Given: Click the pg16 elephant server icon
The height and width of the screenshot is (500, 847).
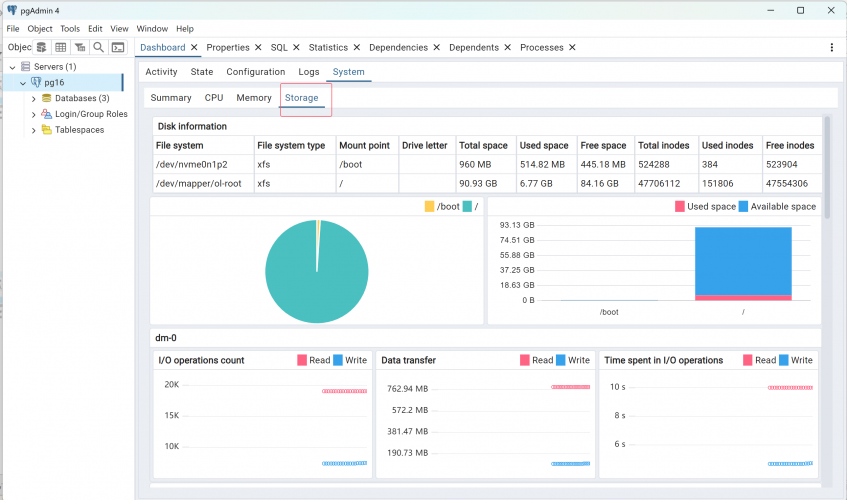Looking at the screenshot, I should [x=36, y=82].
